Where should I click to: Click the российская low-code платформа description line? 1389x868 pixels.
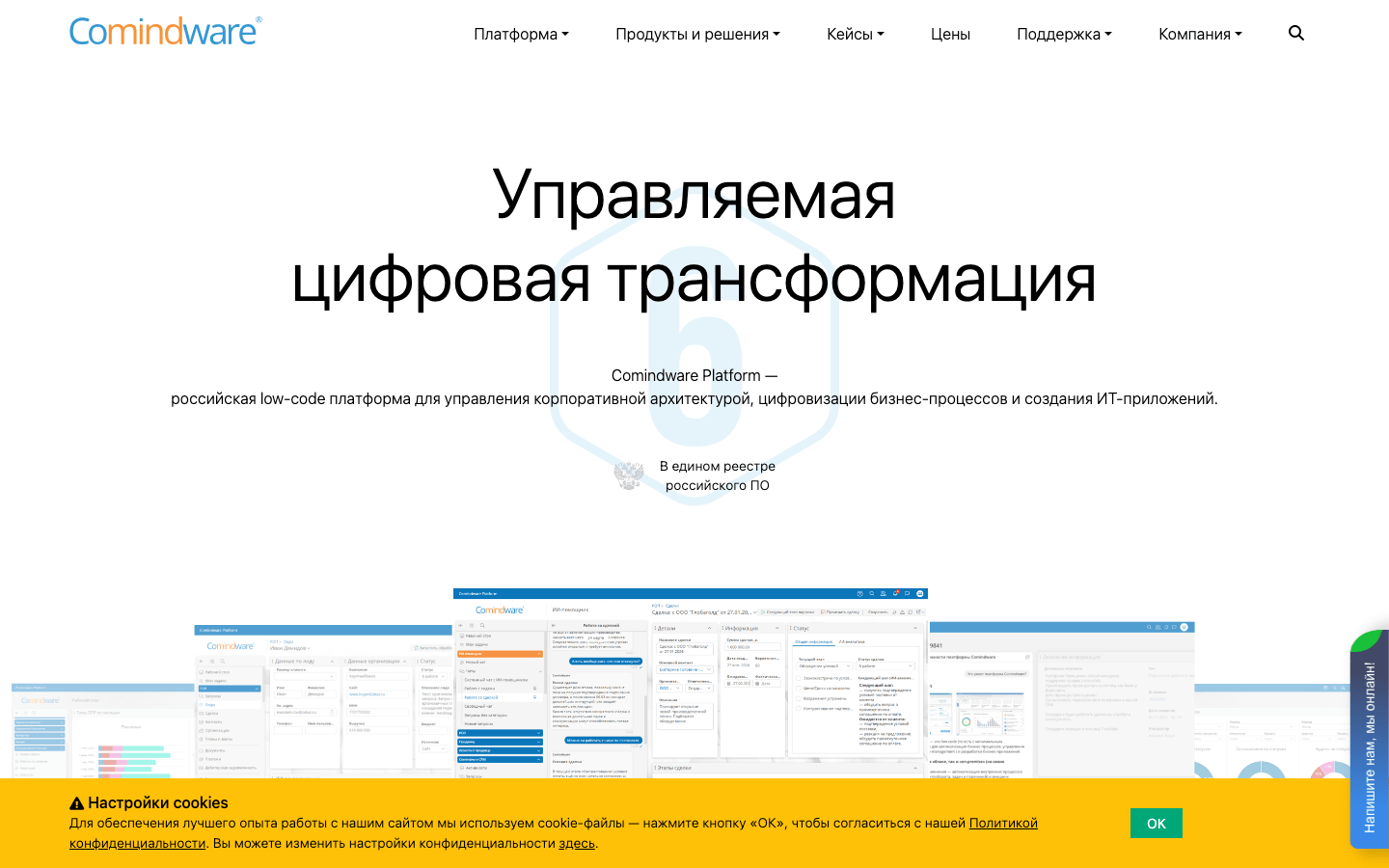click(x=694, y=398)
